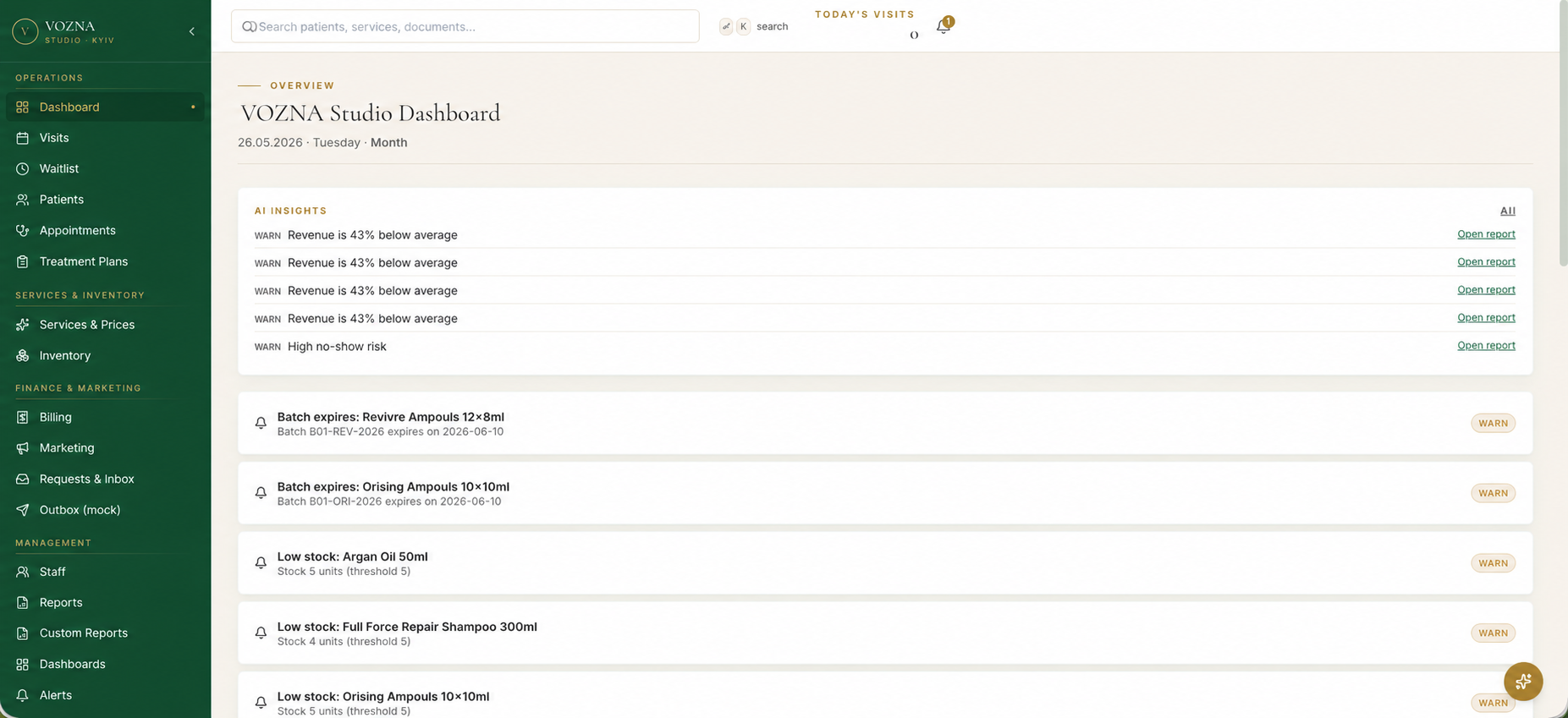Screen dimensions: 1568x718
Task: Open Batch expires: Orising Ampouls 10×10ml alert
Action: click(x=885, y=493)
